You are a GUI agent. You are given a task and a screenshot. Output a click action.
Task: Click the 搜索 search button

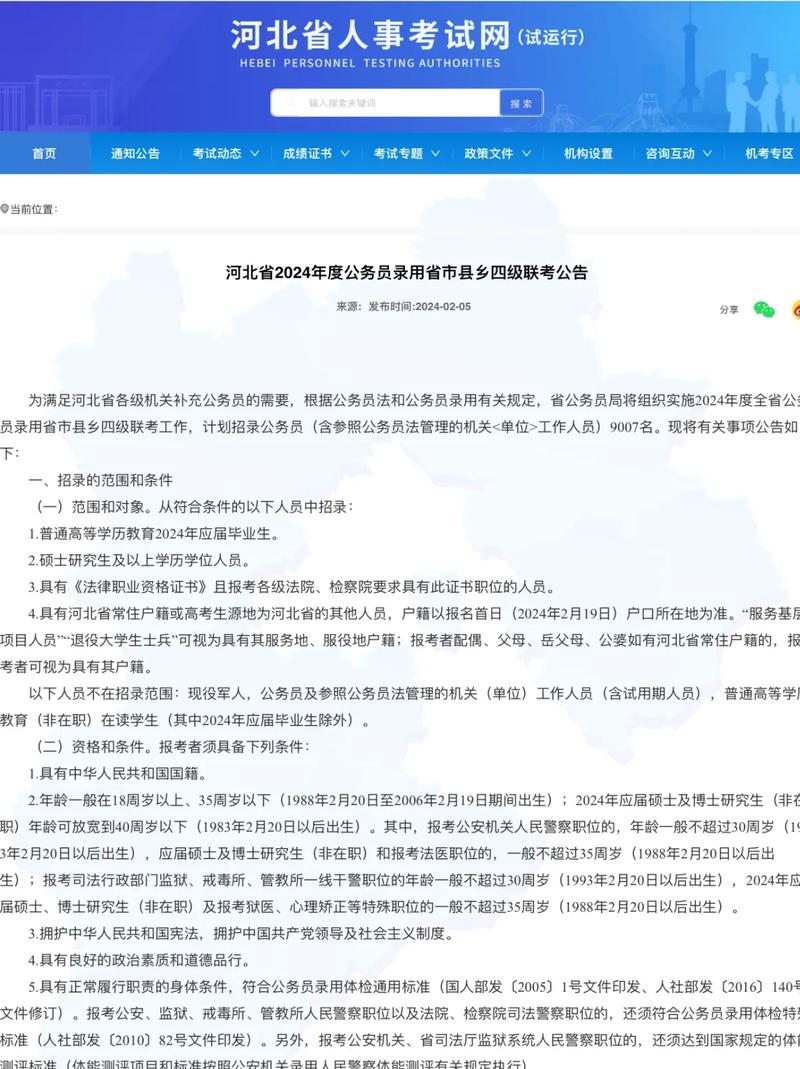tap(521, 103)
